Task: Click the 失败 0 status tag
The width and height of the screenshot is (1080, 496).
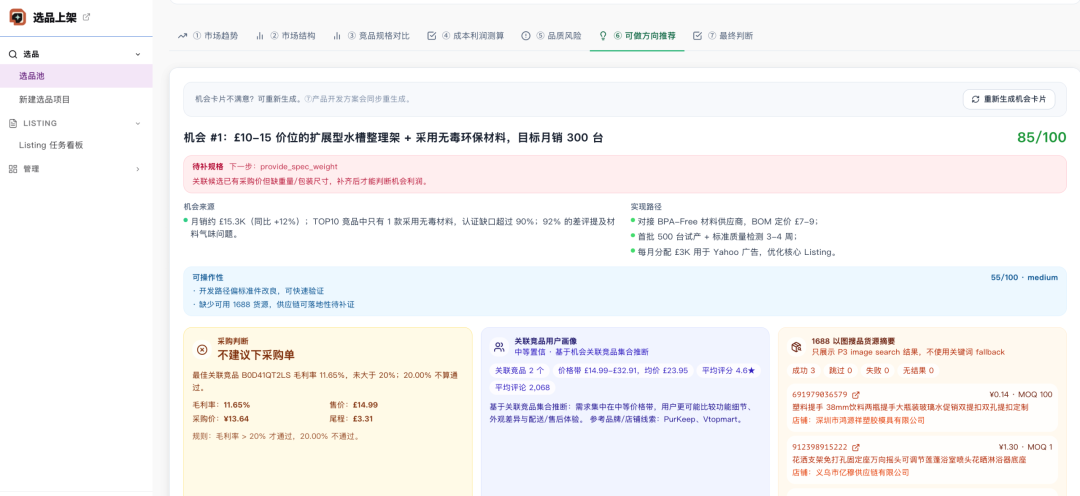Action: tap(878, 371)
